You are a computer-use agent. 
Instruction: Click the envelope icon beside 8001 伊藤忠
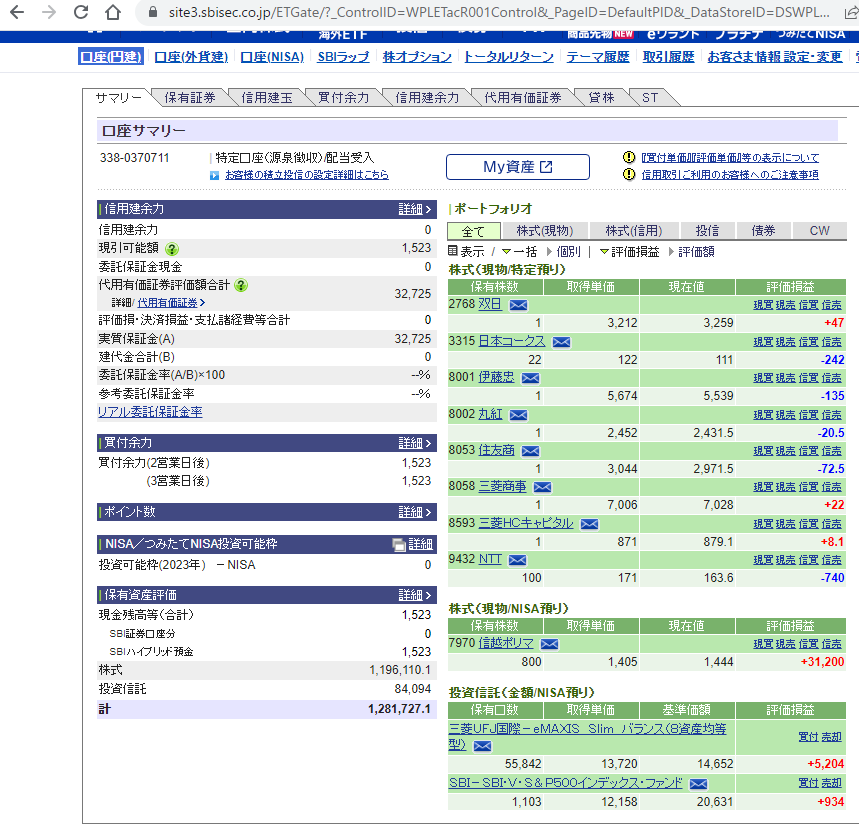pyautogui.click(x=530, y=378)
